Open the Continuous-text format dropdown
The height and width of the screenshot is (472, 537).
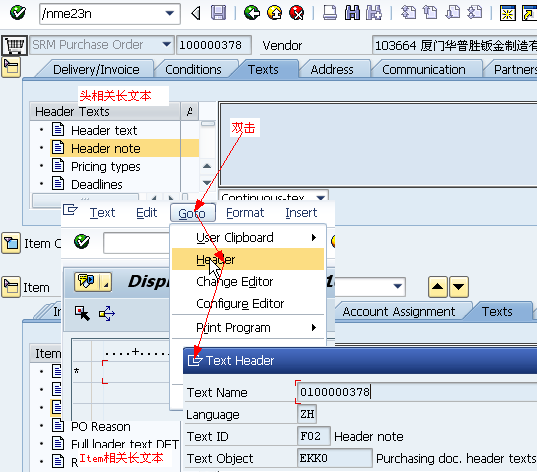[321, 197]
